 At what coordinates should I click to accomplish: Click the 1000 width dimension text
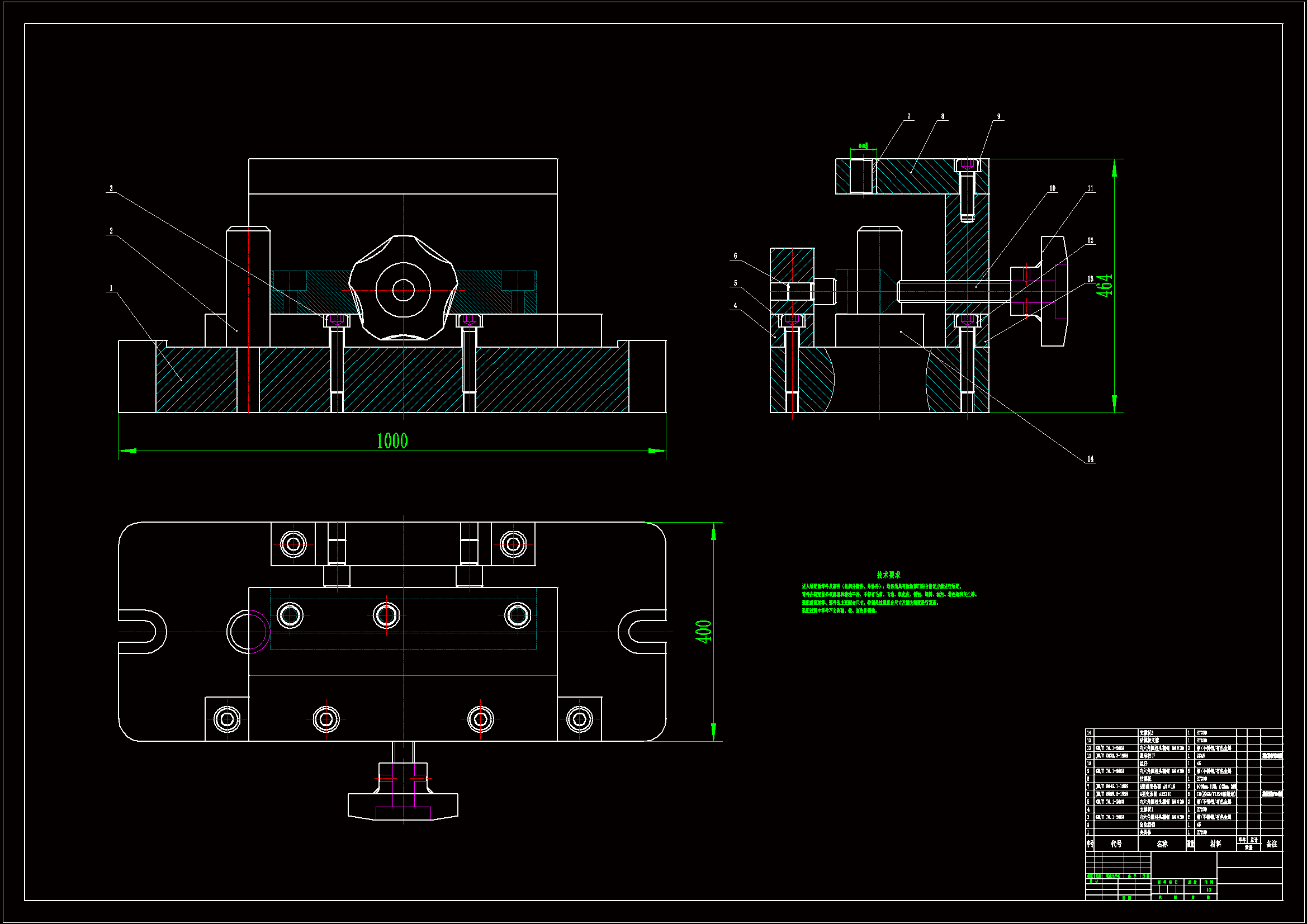(392, 440)
